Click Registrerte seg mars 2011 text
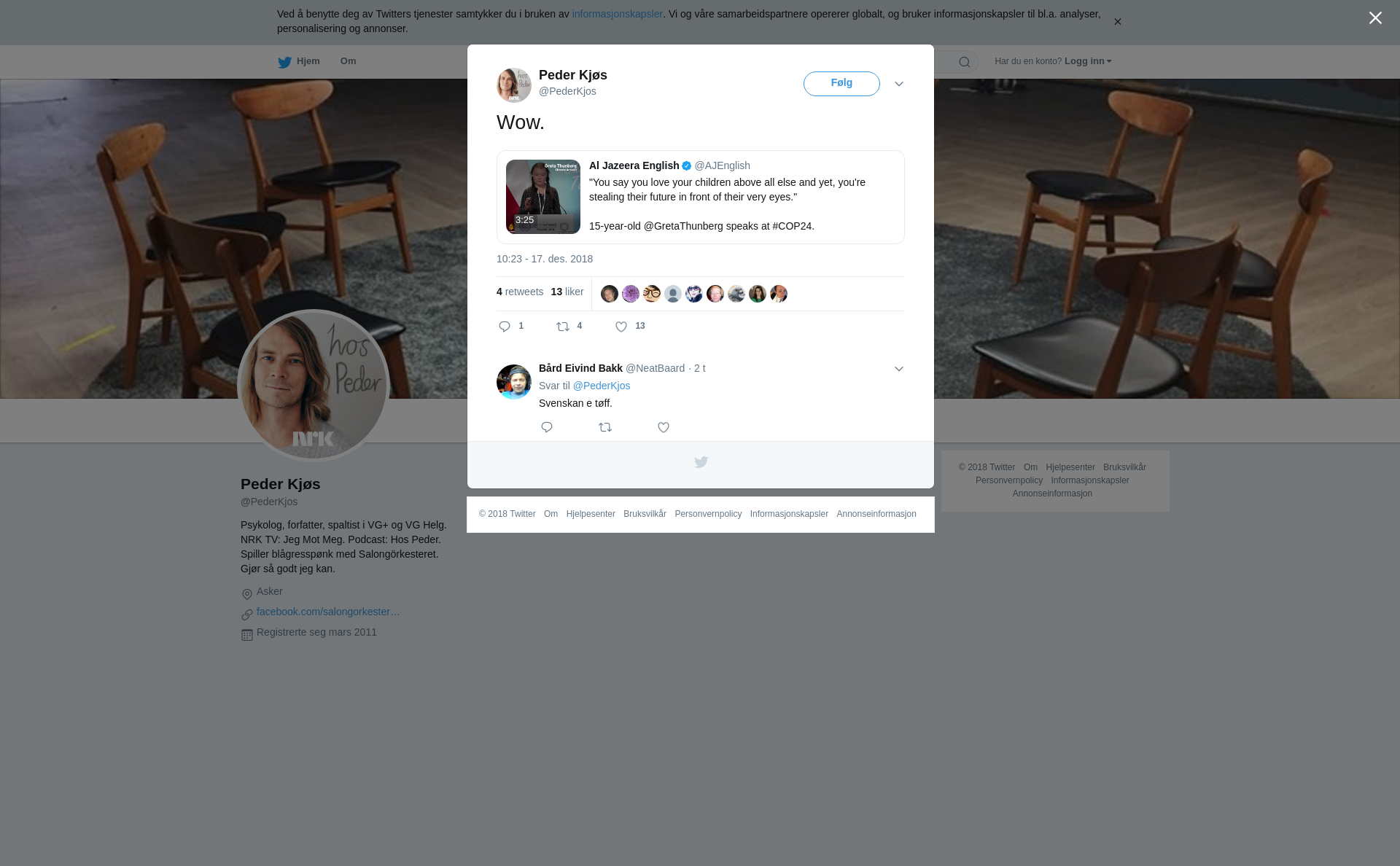Image resolution: width=1400 pixels, height=866 pixels. point(316,632)
